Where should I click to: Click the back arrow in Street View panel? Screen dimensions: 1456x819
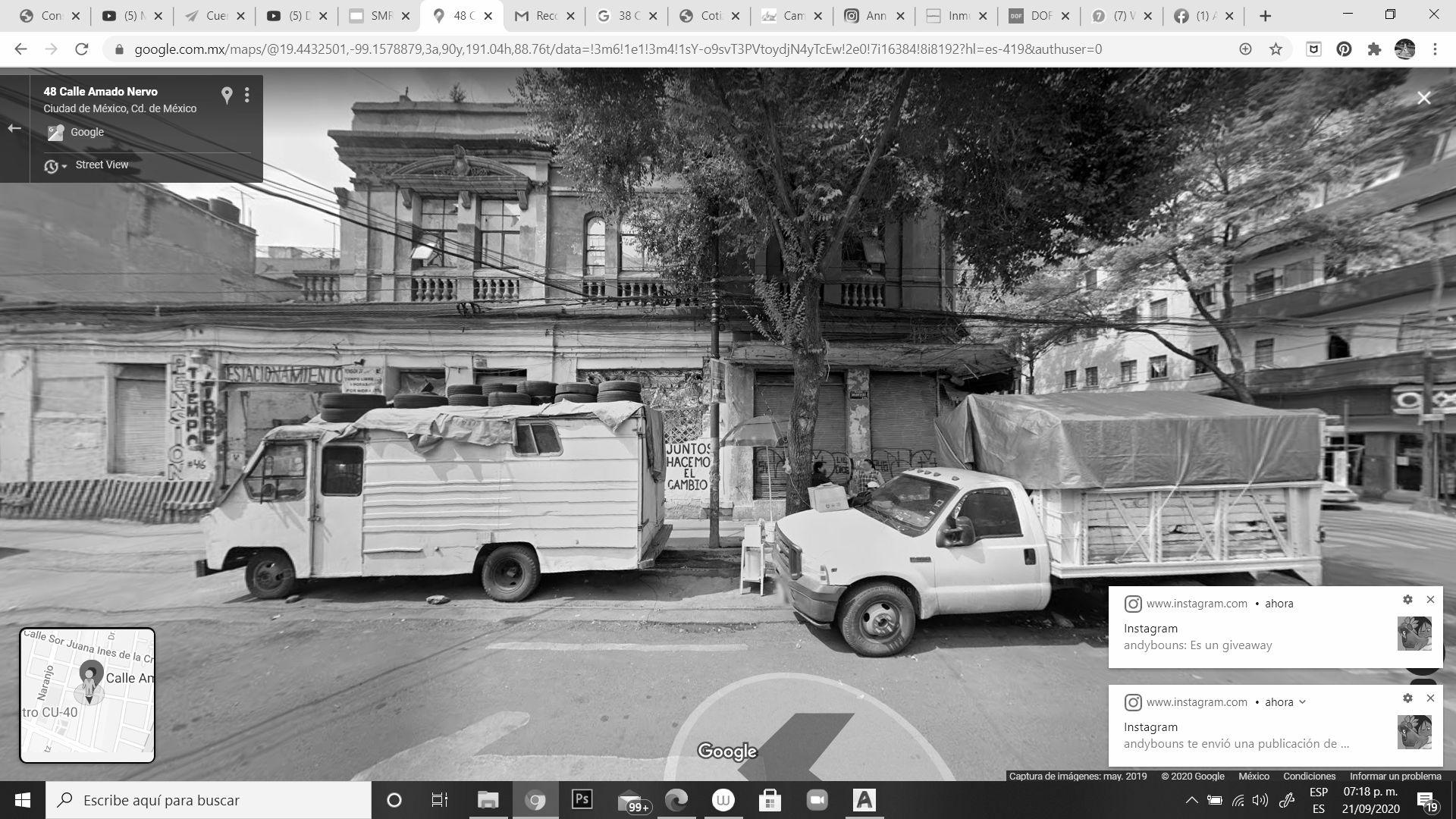point(14,128)
